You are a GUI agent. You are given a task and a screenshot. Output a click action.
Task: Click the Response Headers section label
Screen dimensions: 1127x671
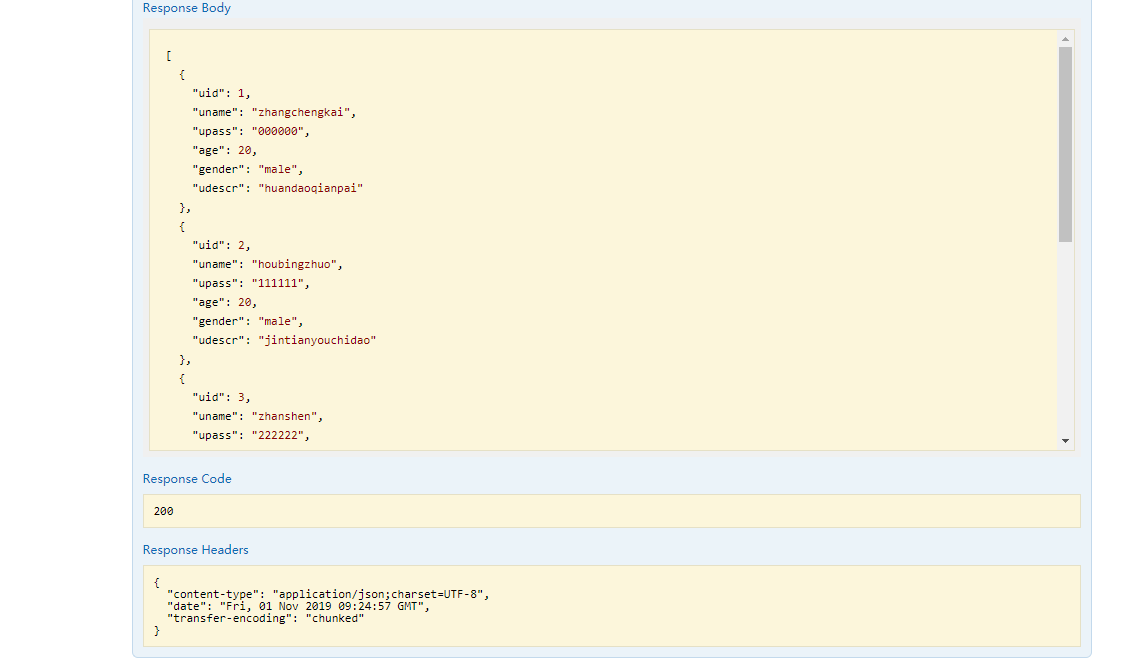tap(195, 549)
